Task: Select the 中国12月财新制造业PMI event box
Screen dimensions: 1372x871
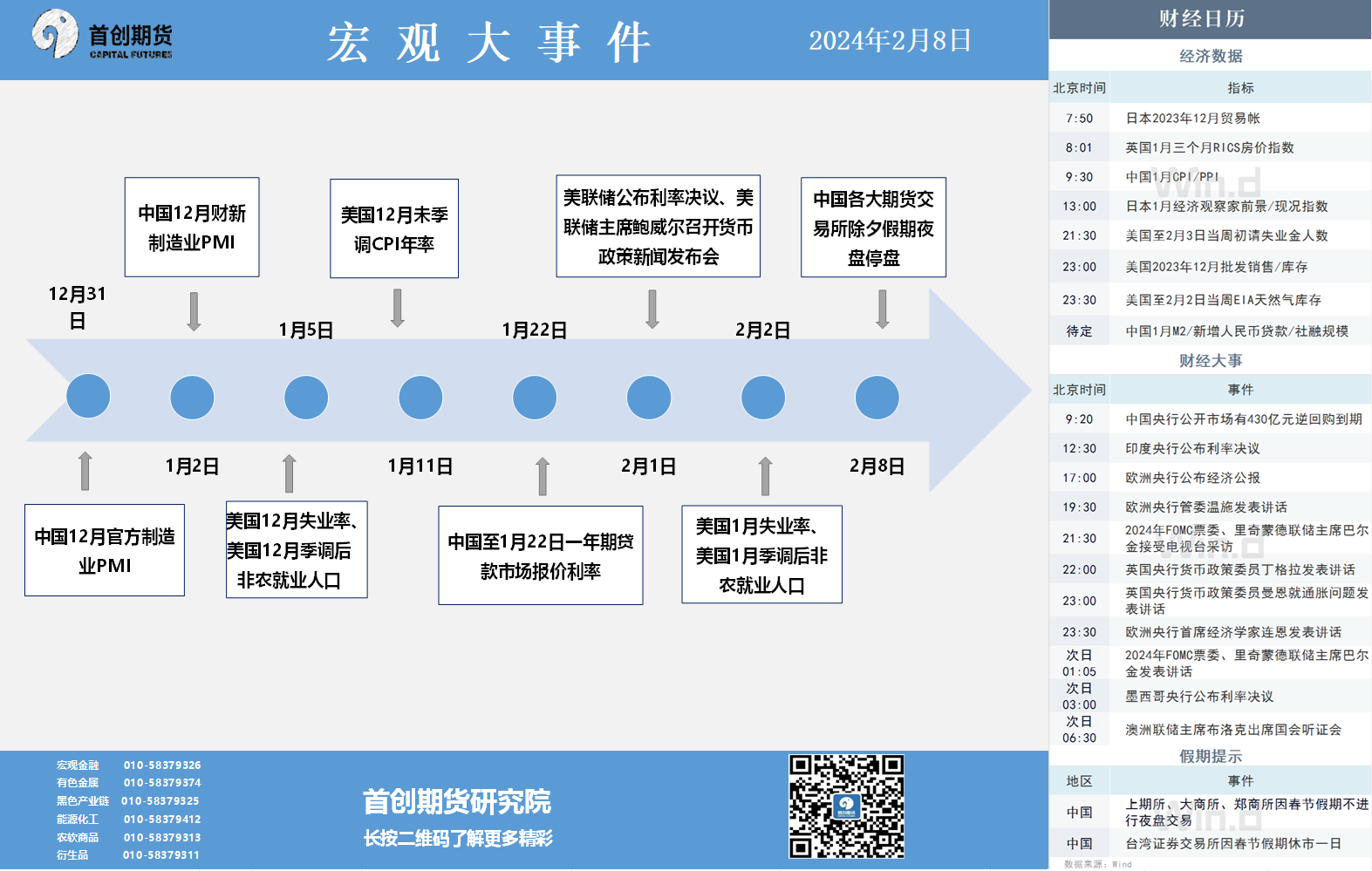Action: (192, 228)
